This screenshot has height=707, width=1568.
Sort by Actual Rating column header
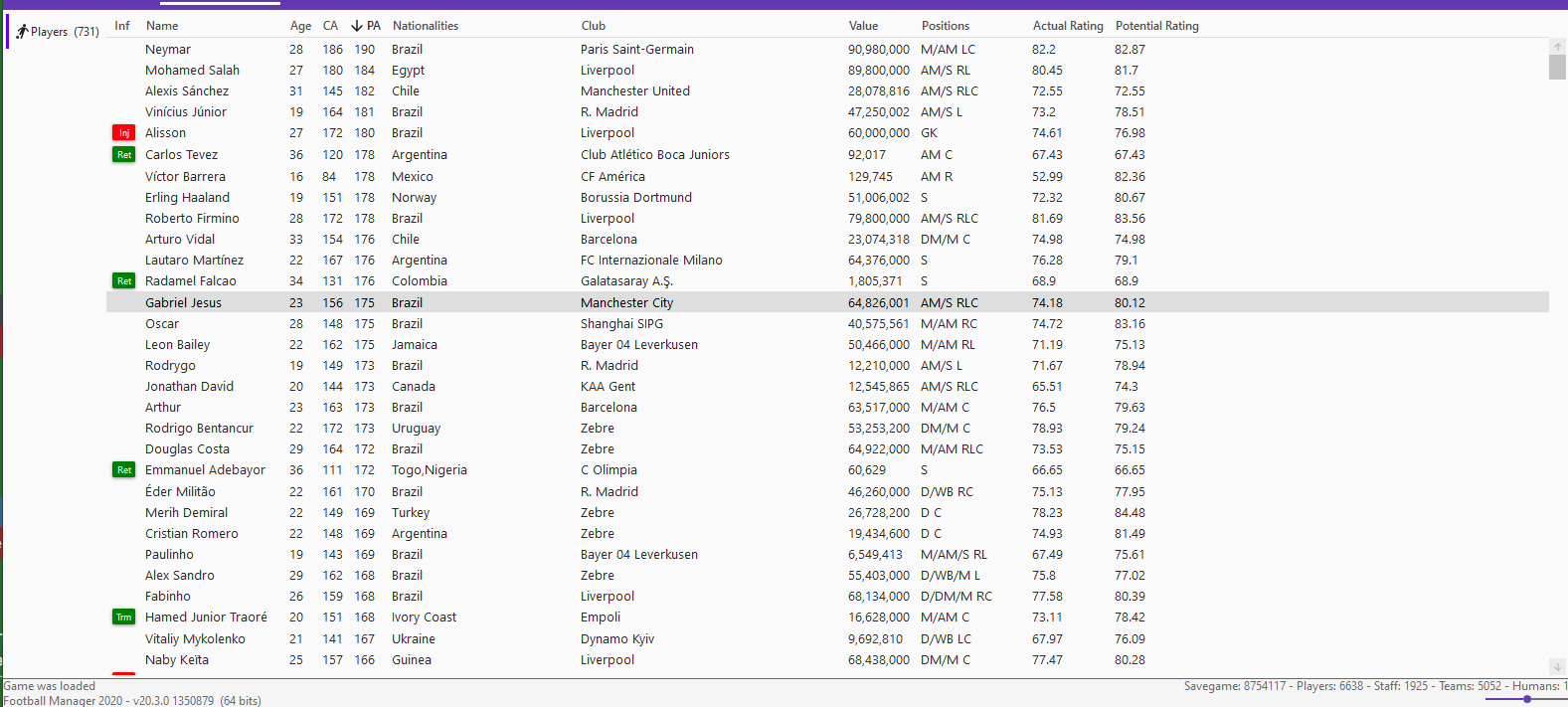[x=1068, y=26]
